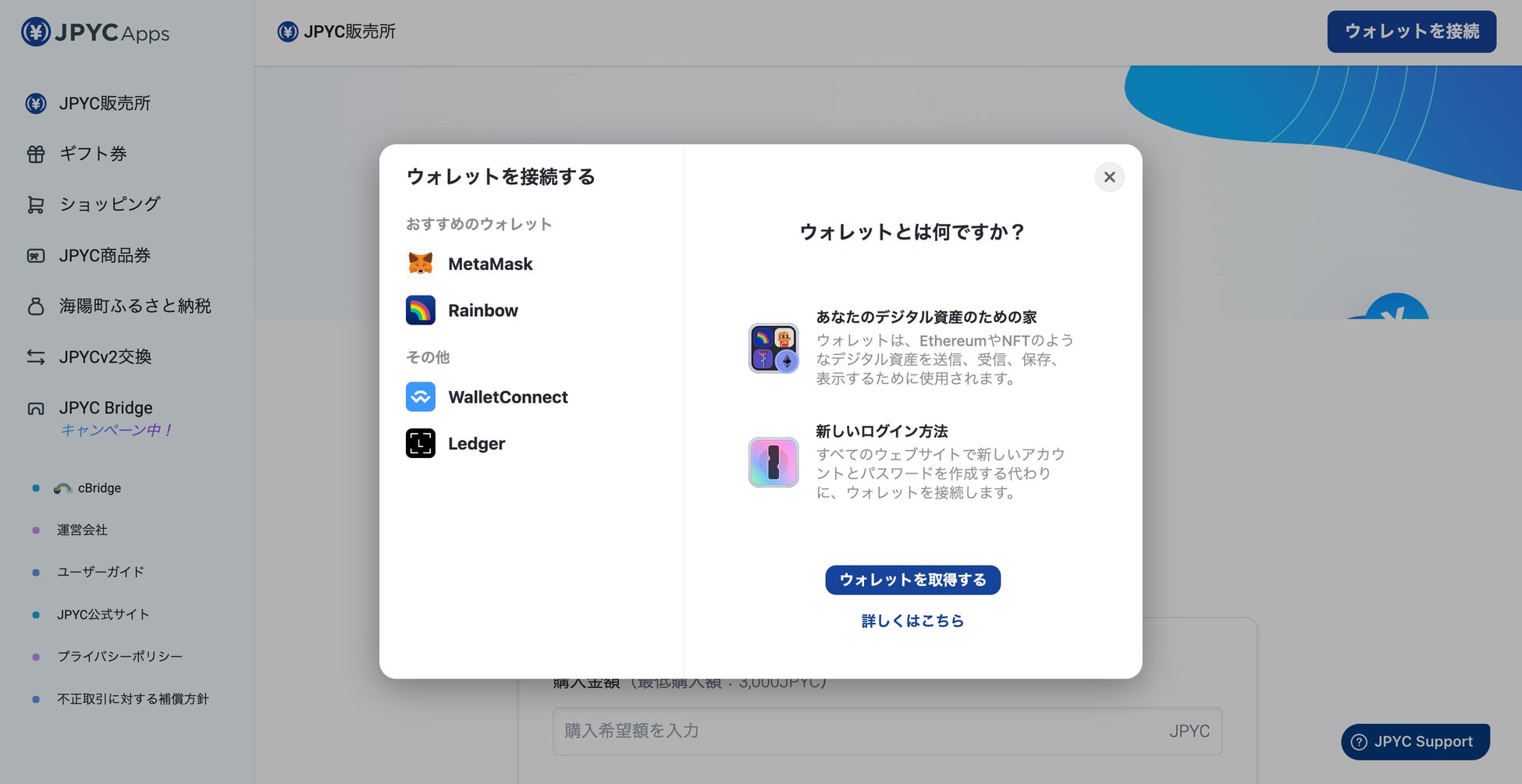Viewport: 1522px width, 784px height.
Task: Click ウォレットとは何ですか？ heading
Action: (912, 232)
